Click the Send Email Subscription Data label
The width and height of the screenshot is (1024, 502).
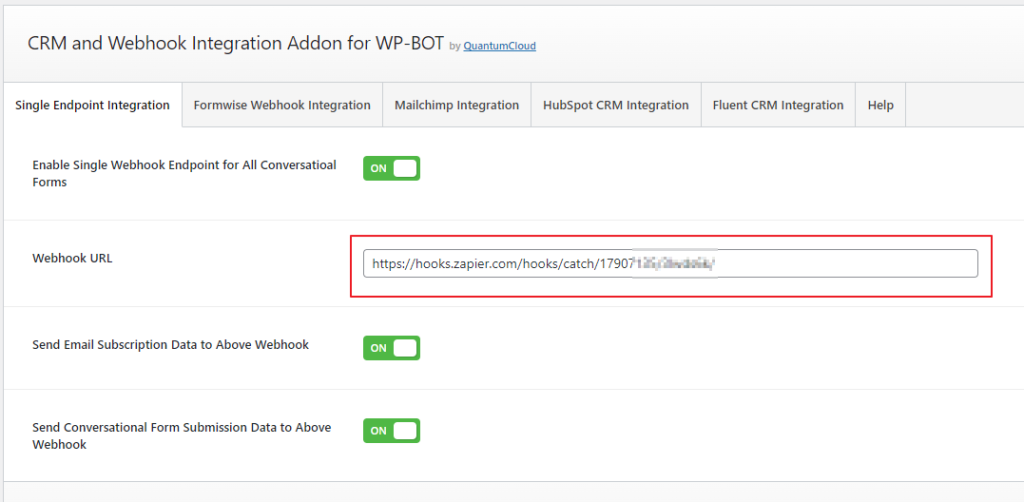point(170,345)
